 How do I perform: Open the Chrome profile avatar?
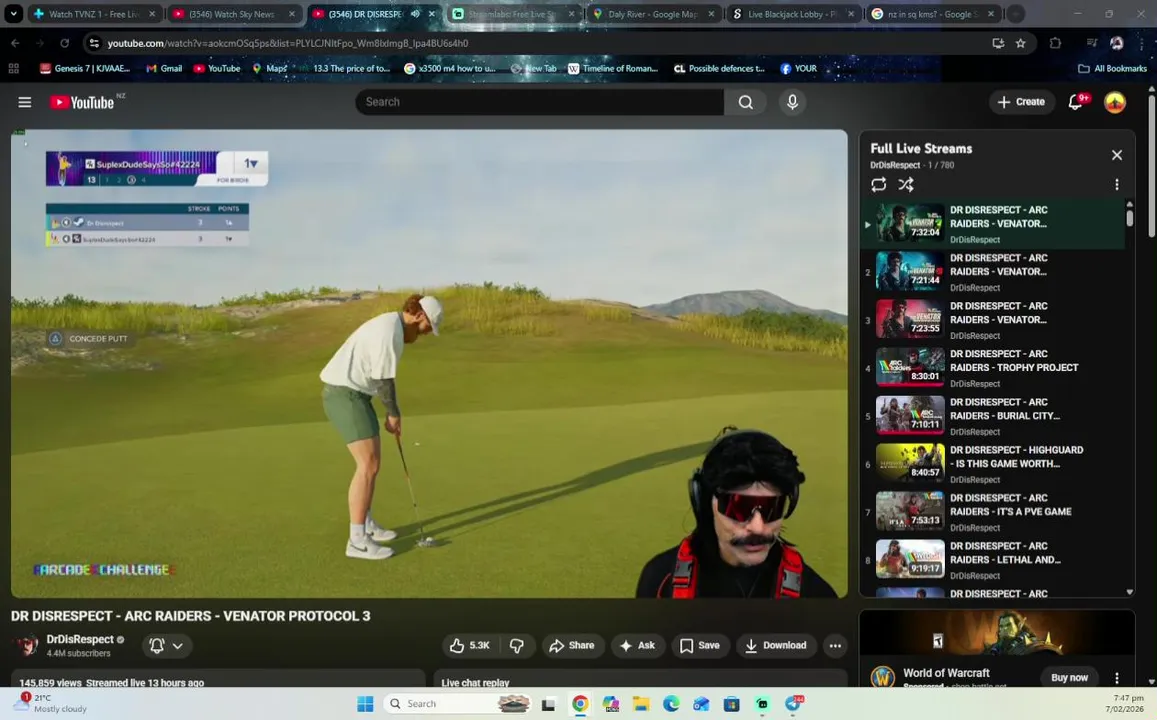1116,43
